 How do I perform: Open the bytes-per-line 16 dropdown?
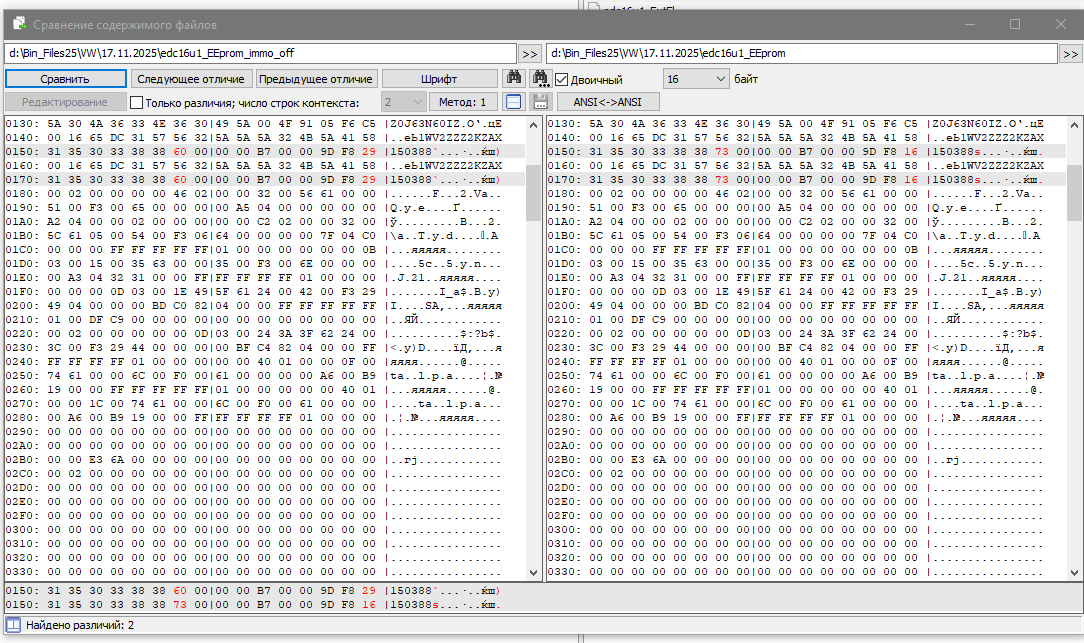(696, 78)
